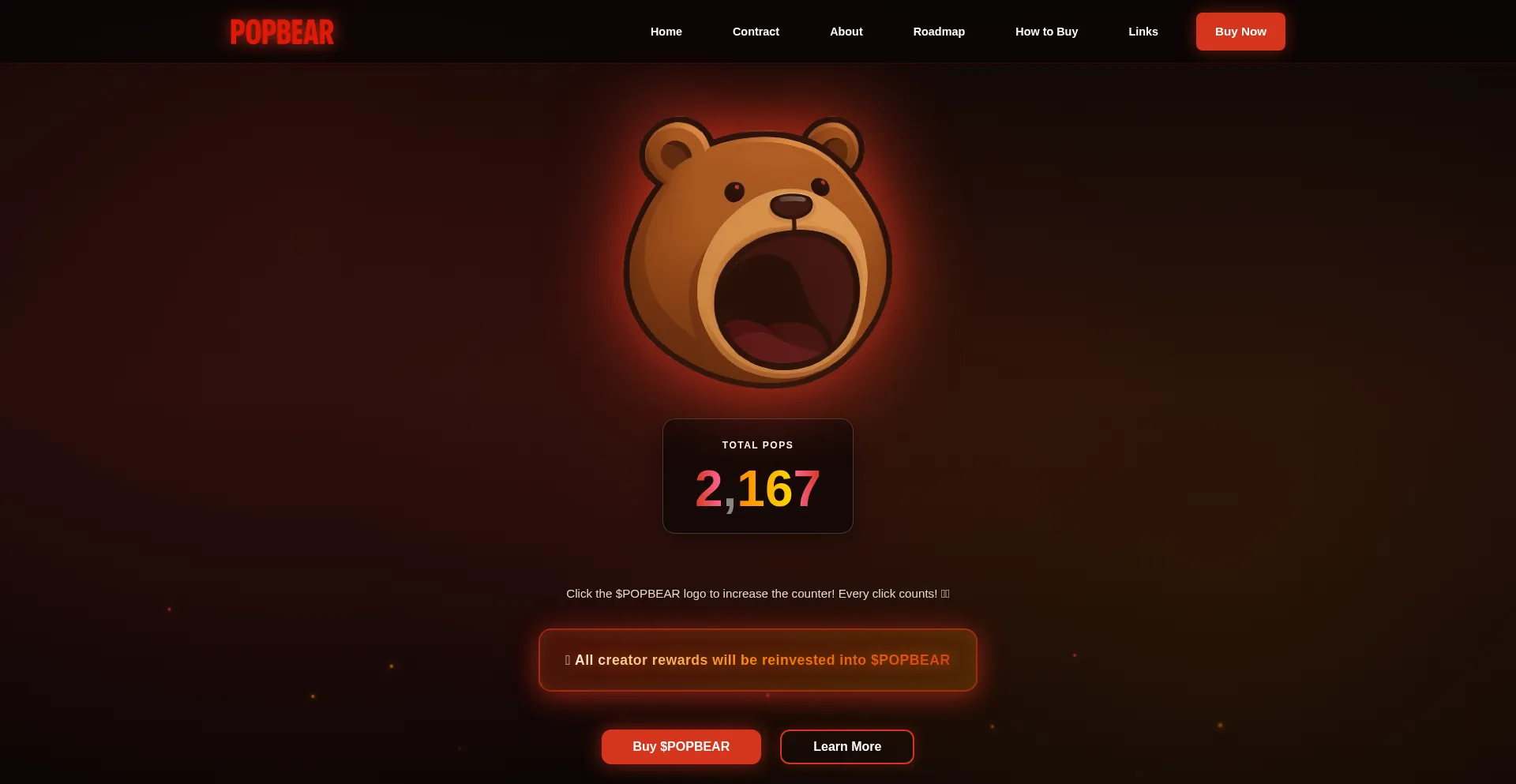Click the emoji after 'Every click counts!'
Image resolution: width=1516 pixels, height=784 pixels.
pos(945,594)
